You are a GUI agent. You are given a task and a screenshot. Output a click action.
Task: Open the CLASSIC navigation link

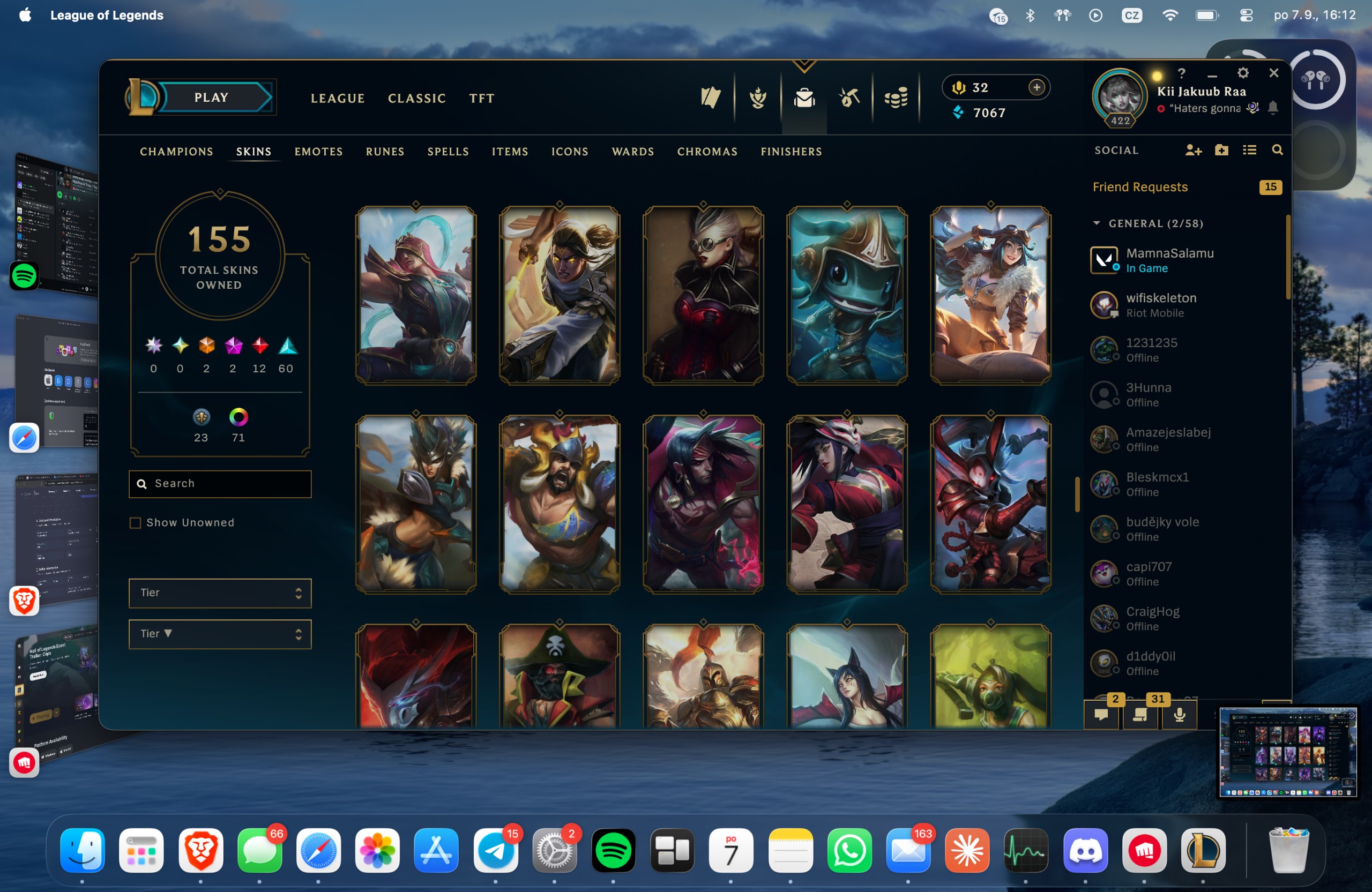point(417,98)
